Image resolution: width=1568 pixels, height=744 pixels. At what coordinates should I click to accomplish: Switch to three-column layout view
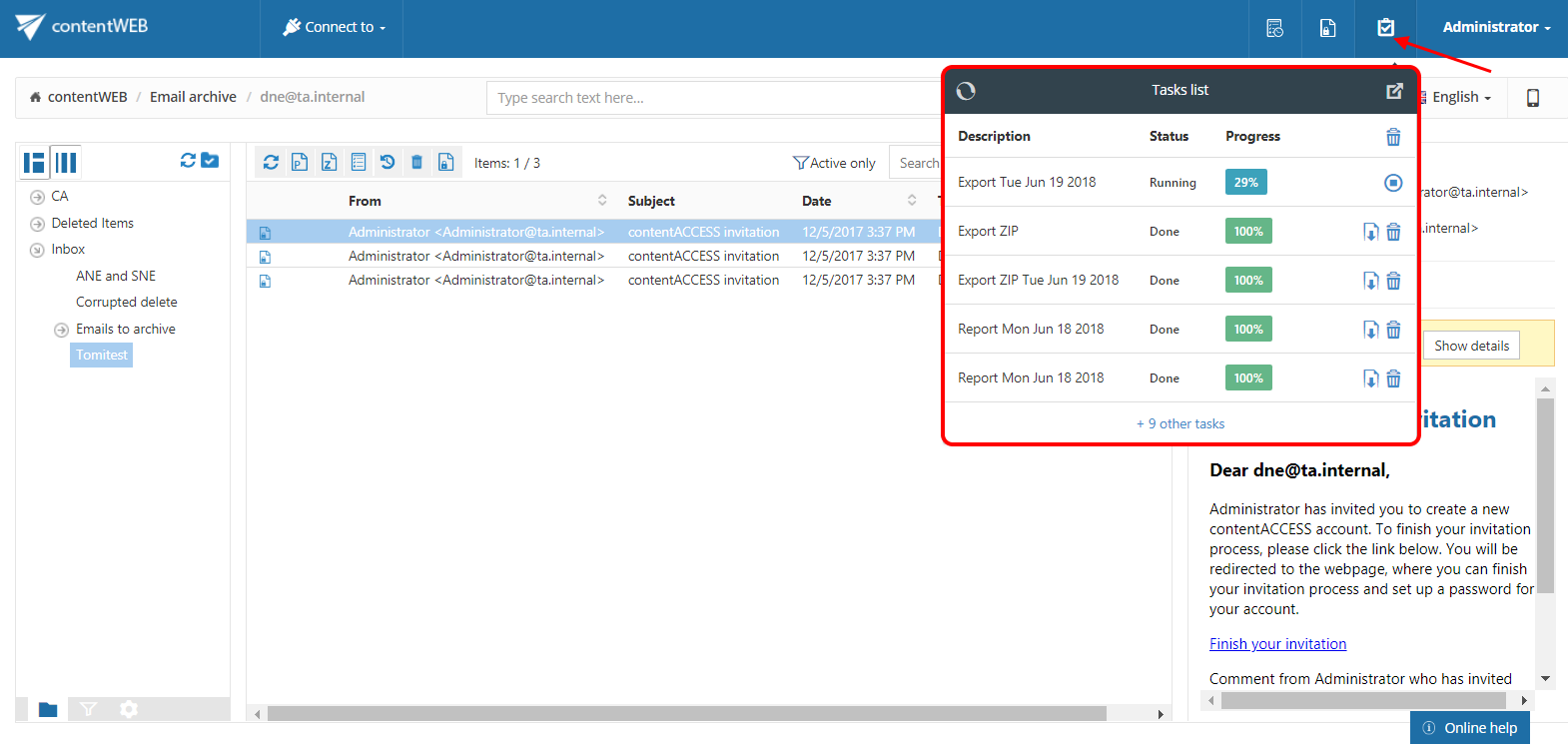66,162
